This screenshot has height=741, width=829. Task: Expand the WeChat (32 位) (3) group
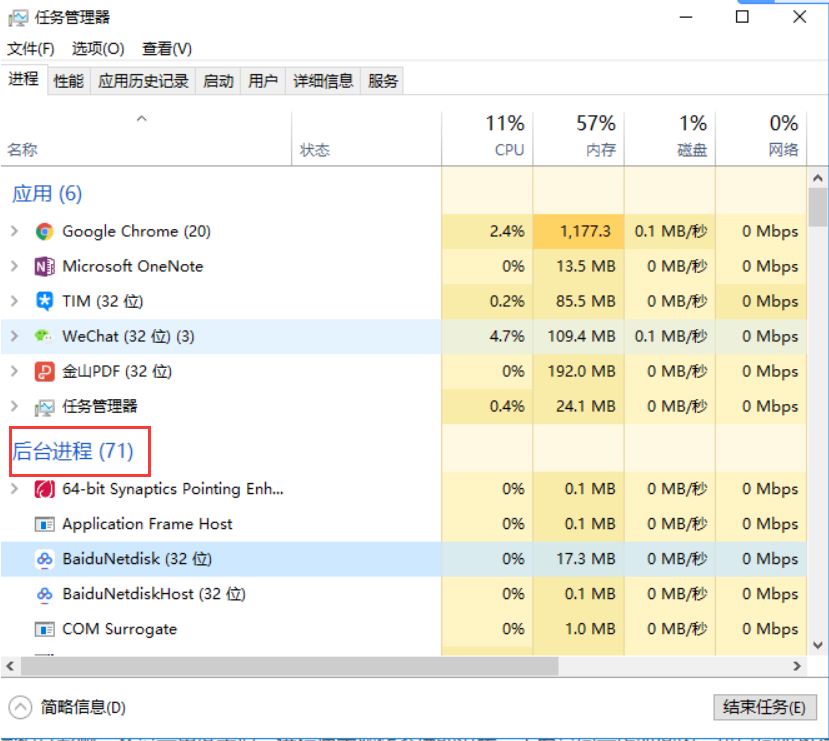[14, 336]
